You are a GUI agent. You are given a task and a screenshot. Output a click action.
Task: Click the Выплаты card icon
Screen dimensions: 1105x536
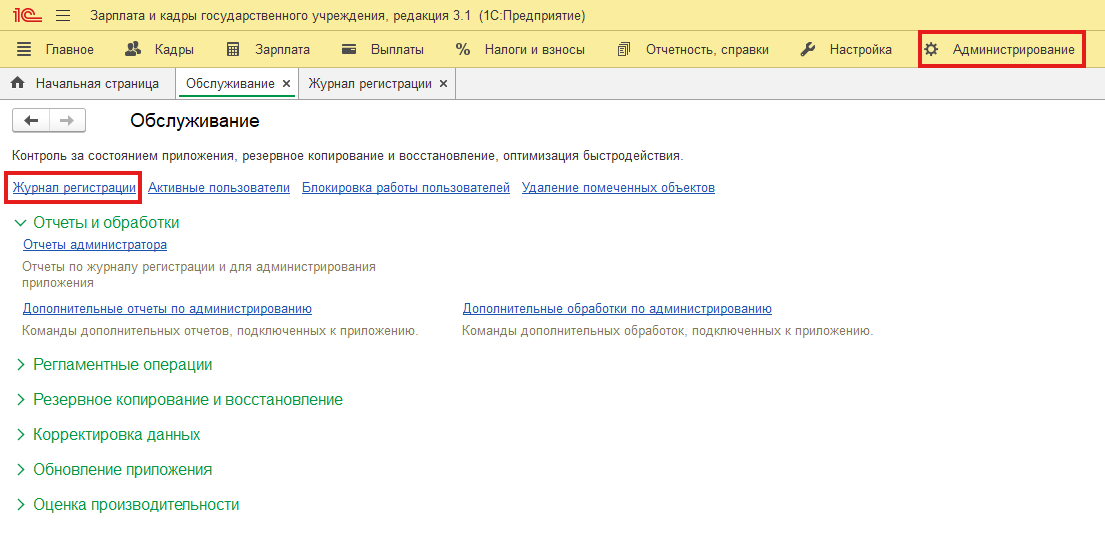coord(349,49)
